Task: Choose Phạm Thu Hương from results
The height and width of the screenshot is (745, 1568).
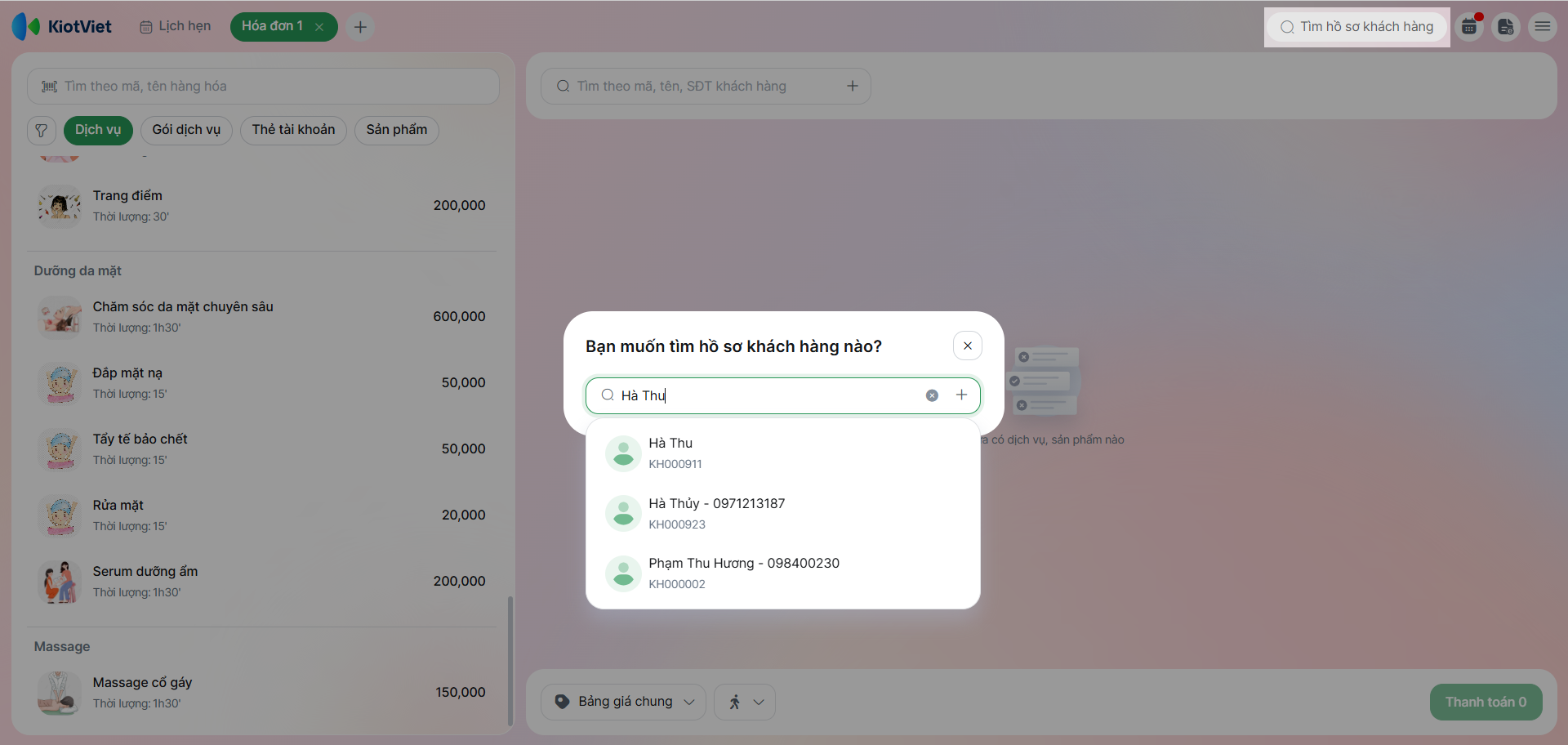Action: coord(783,573)
